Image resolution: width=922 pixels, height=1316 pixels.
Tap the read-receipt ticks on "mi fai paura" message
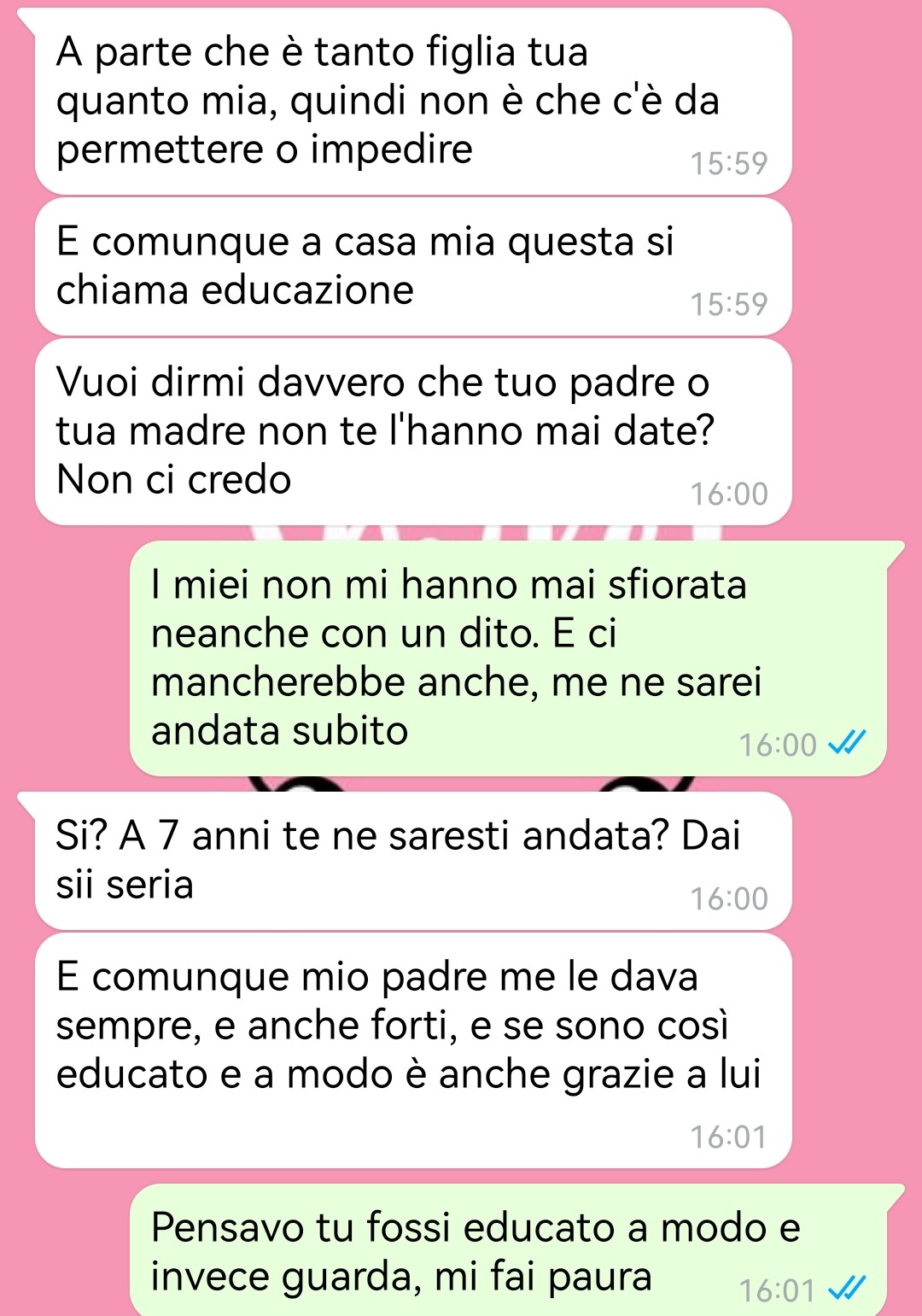[849, 1288]
